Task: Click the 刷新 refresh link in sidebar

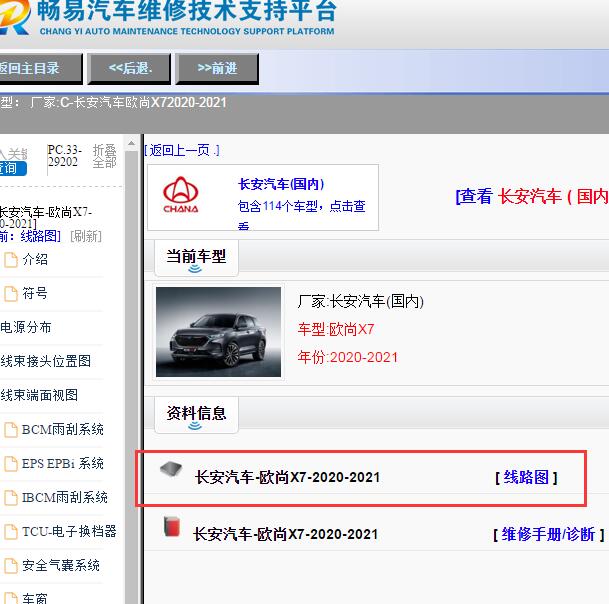Action: pos(86,236)
